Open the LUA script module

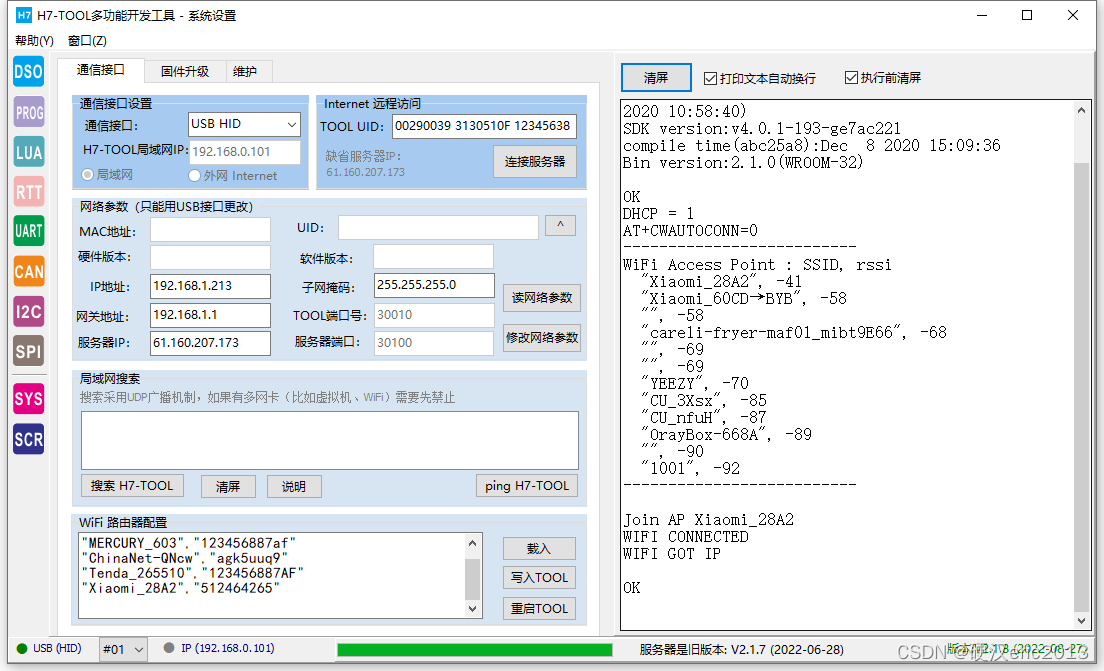click(28, 152)
